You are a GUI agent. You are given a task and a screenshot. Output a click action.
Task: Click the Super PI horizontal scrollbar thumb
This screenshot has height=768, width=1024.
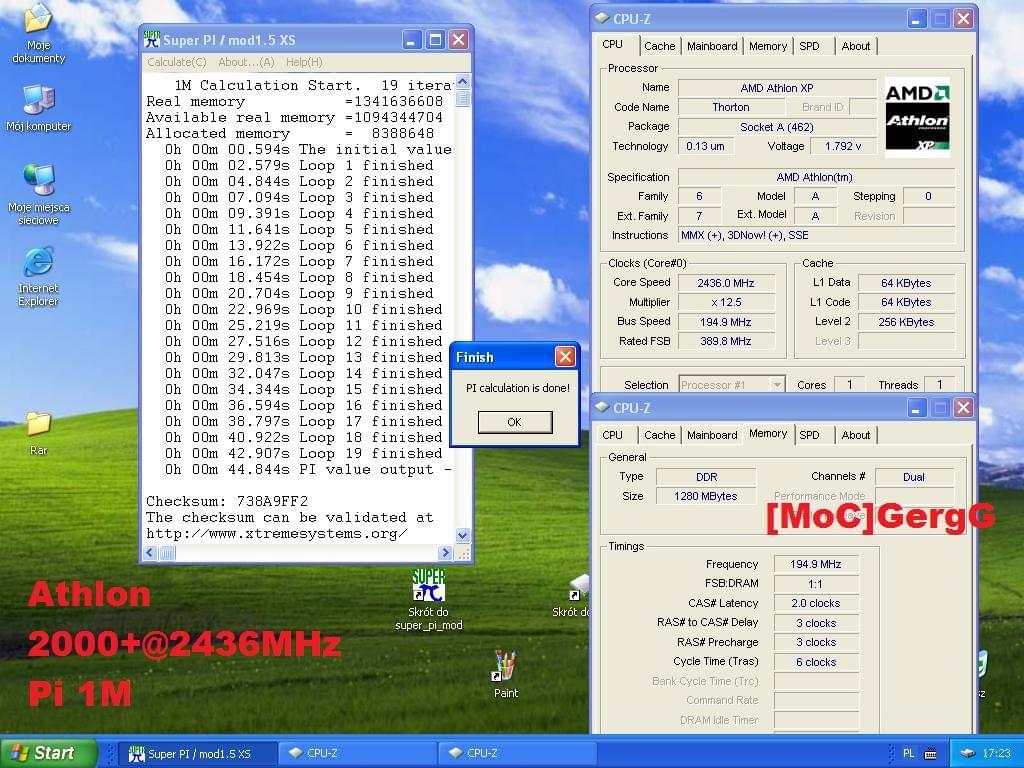pos(167,552)
